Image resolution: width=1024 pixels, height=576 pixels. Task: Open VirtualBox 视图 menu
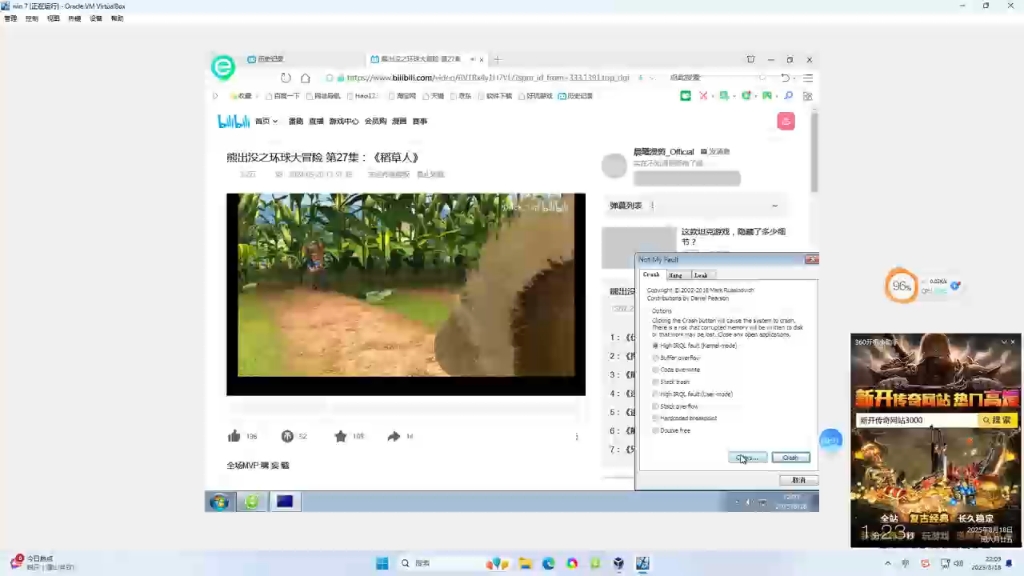pyautogui.click(x=53, y=19)
